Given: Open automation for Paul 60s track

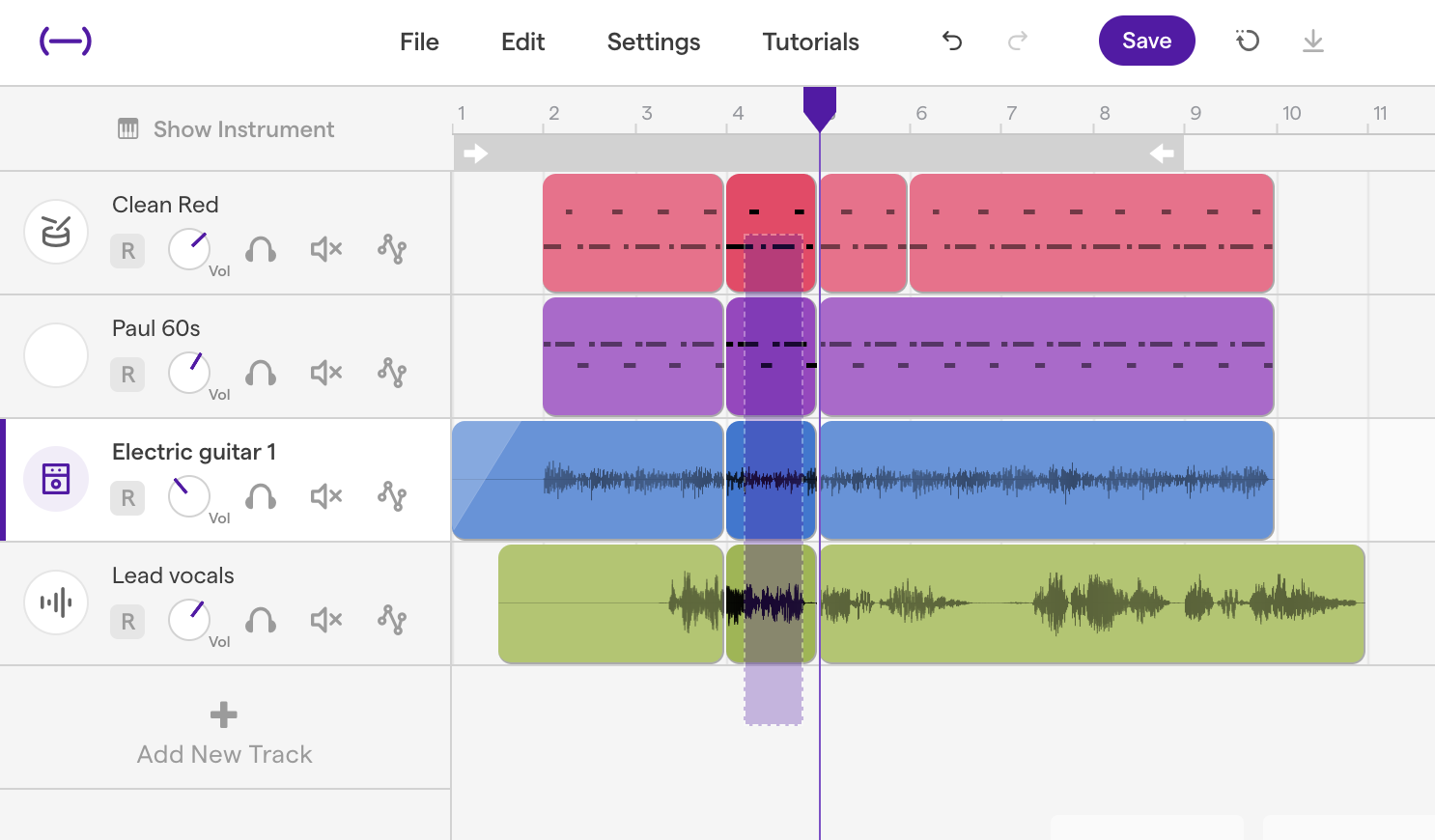Looking at the screenshot, I should point(392,373).
